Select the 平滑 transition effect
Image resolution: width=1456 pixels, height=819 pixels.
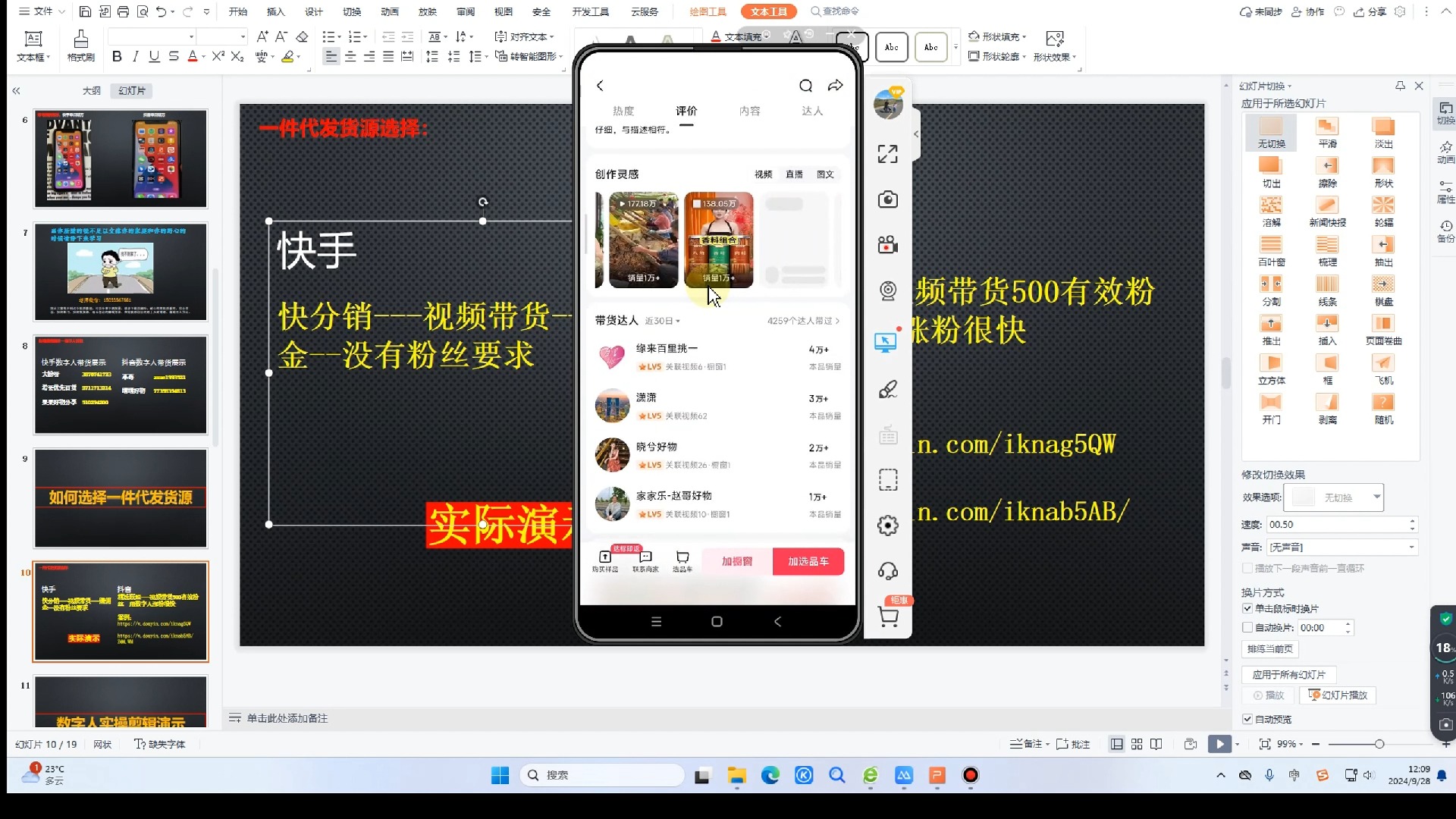tap(1327, 133)
